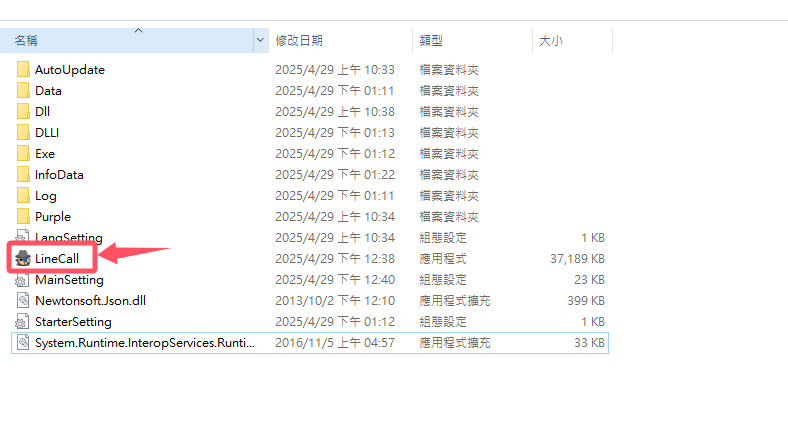
Task: Select the StarterSetting file name
Action: pyautogui.click(x=73, y=322)
